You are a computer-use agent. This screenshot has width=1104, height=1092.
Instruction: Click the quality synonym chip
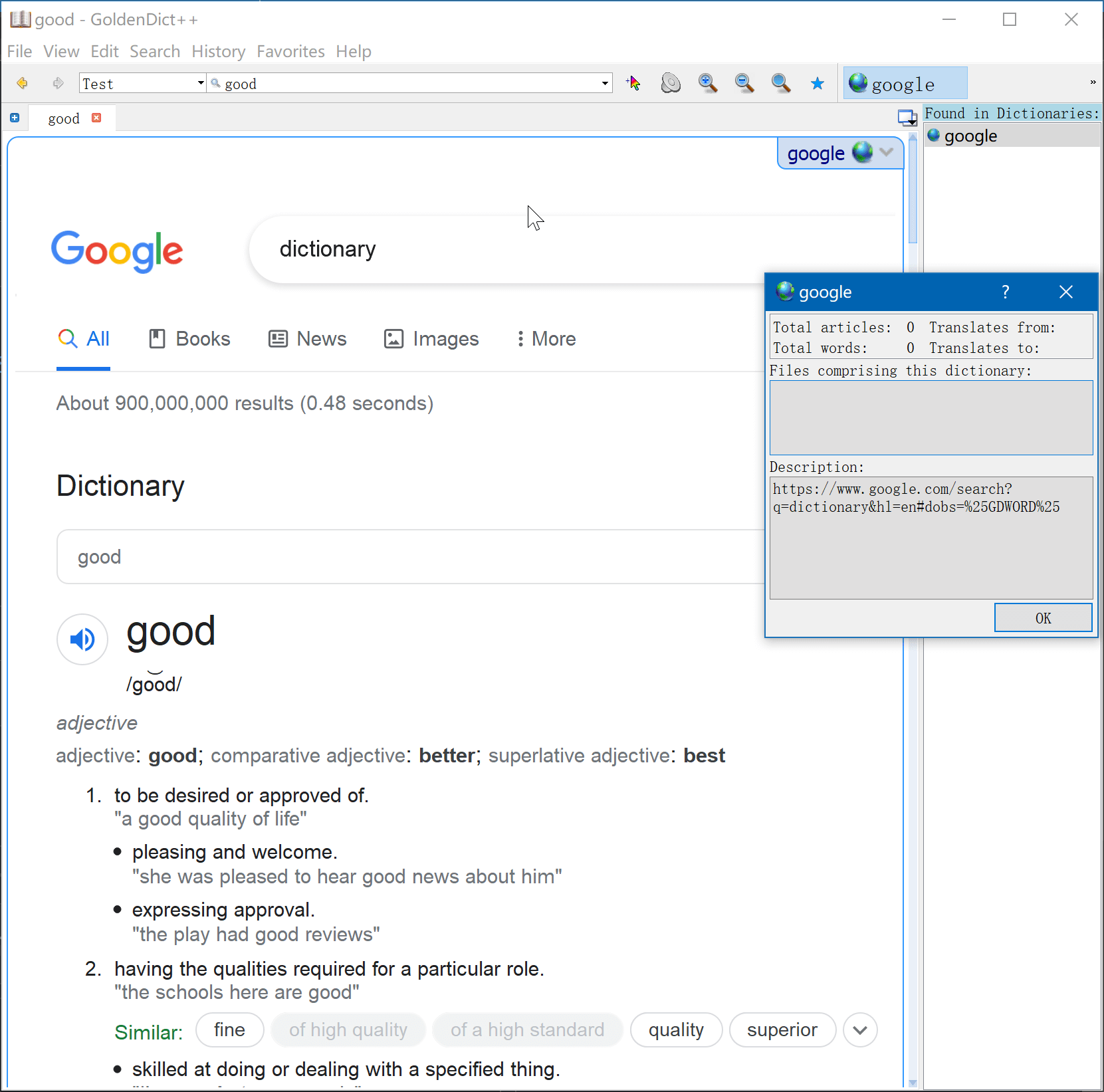[x=676, y=1030]
